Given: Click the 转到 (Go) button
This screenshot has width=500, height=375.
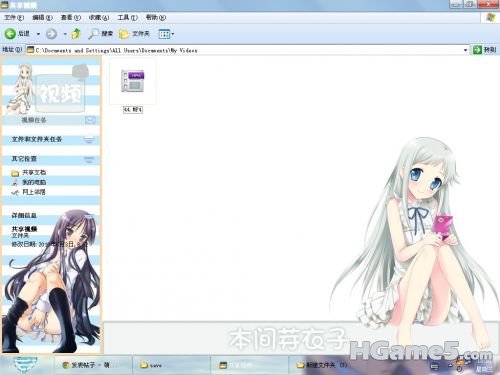Looking at the screenshot, I should point(484,50).
